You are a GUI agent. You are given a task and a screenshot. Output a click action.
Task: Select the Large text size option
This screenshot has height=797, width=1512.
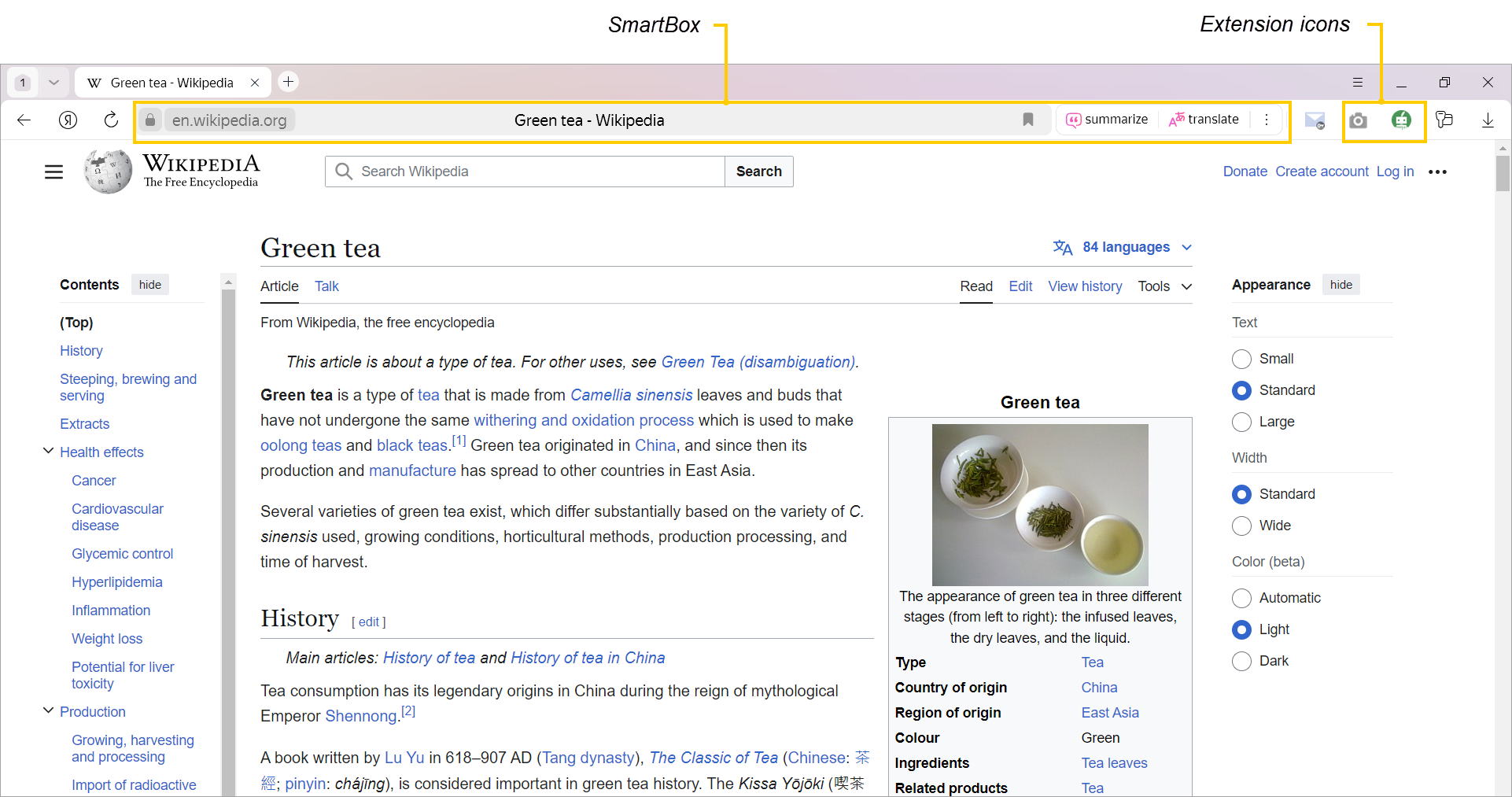[x=1241, y=422]
